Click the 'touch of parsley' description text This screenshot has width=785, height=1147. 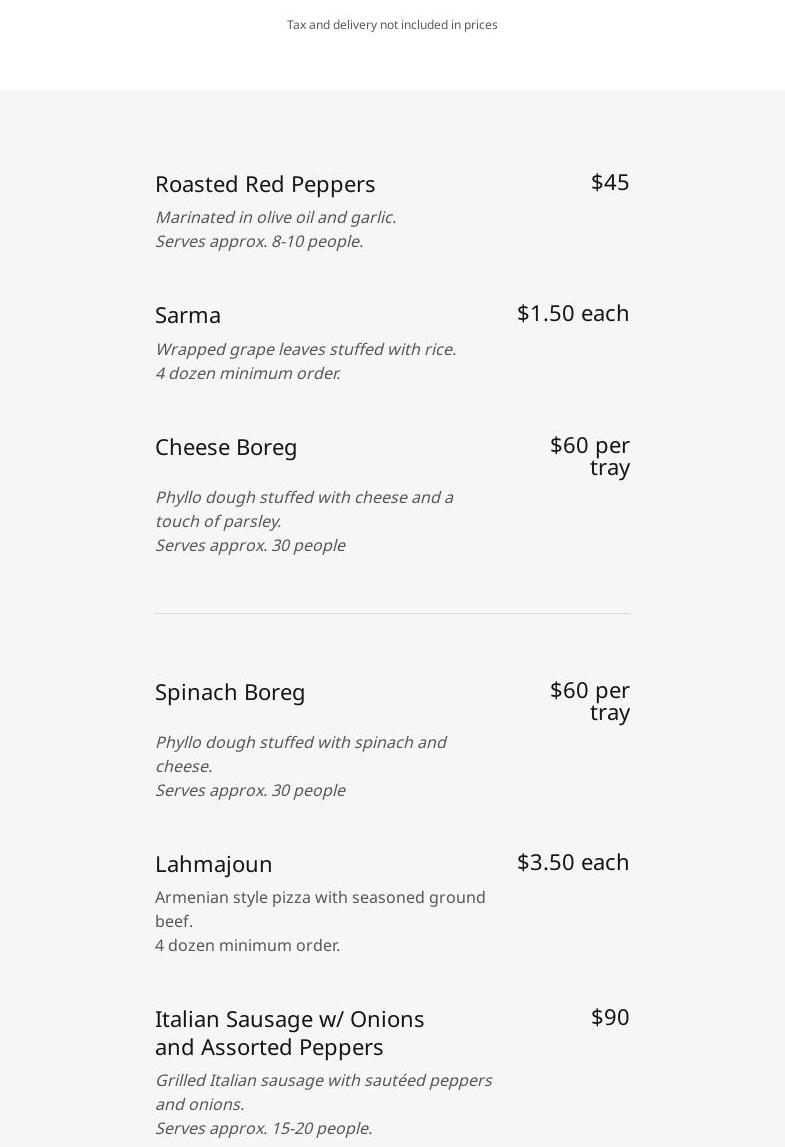tap(218, 521)
